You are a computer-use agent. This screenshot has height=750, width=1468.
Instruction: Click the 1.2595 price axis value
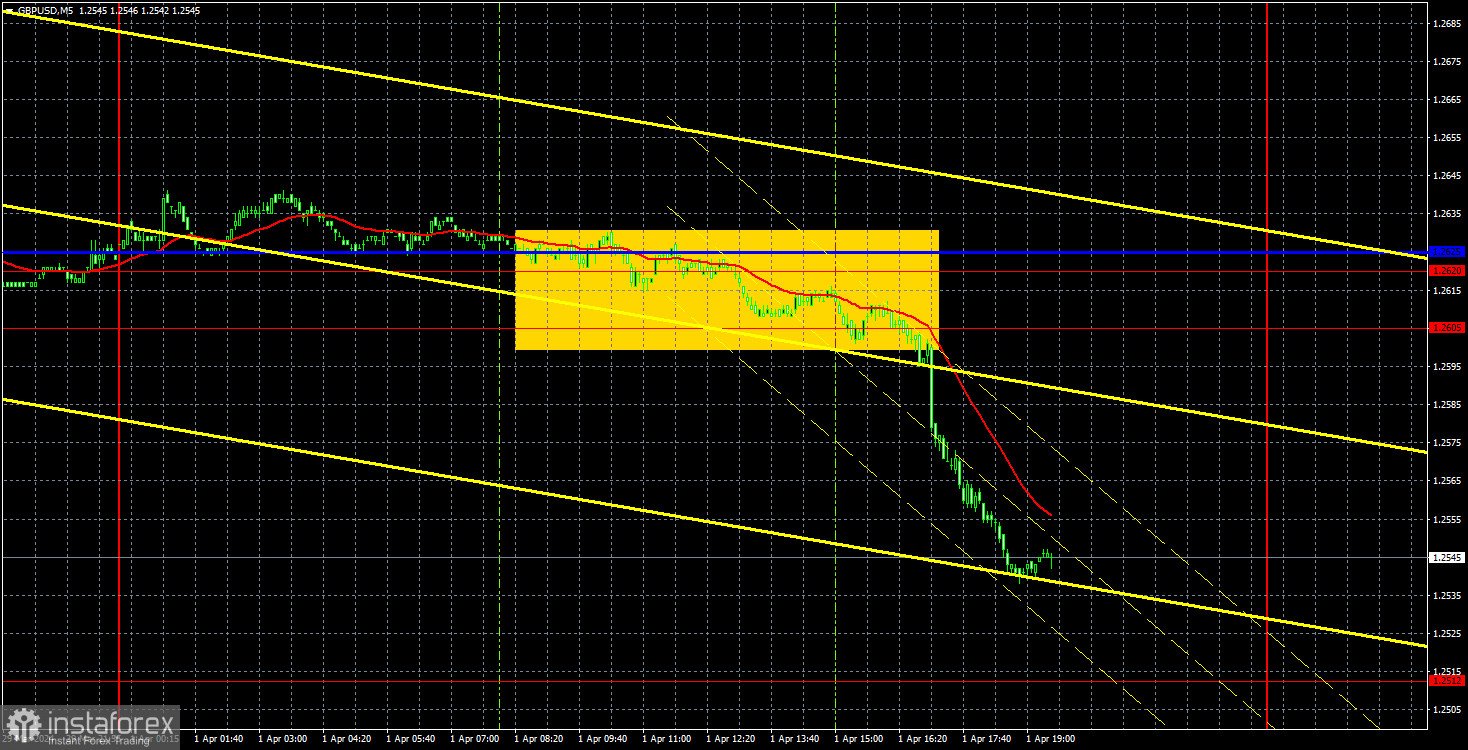(x=1447, y=366)
